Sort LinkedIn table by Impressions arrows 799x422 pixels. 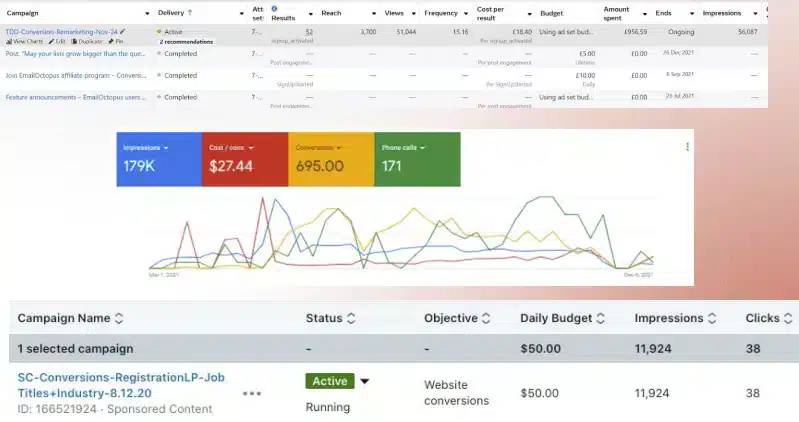pos(712,319)
